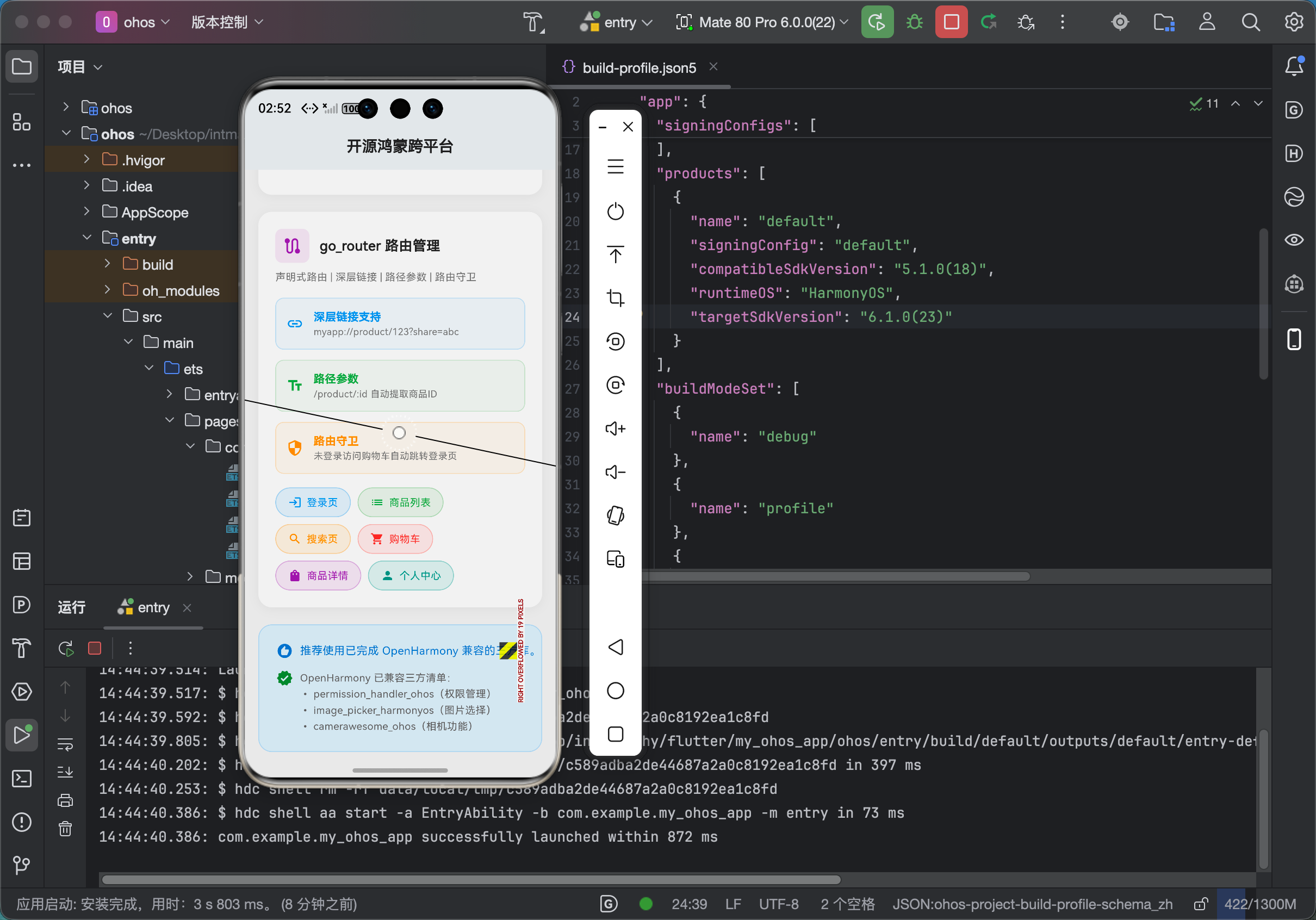
Task: Click the LF line separator in status bar
Action: click(x=733, y=904)
